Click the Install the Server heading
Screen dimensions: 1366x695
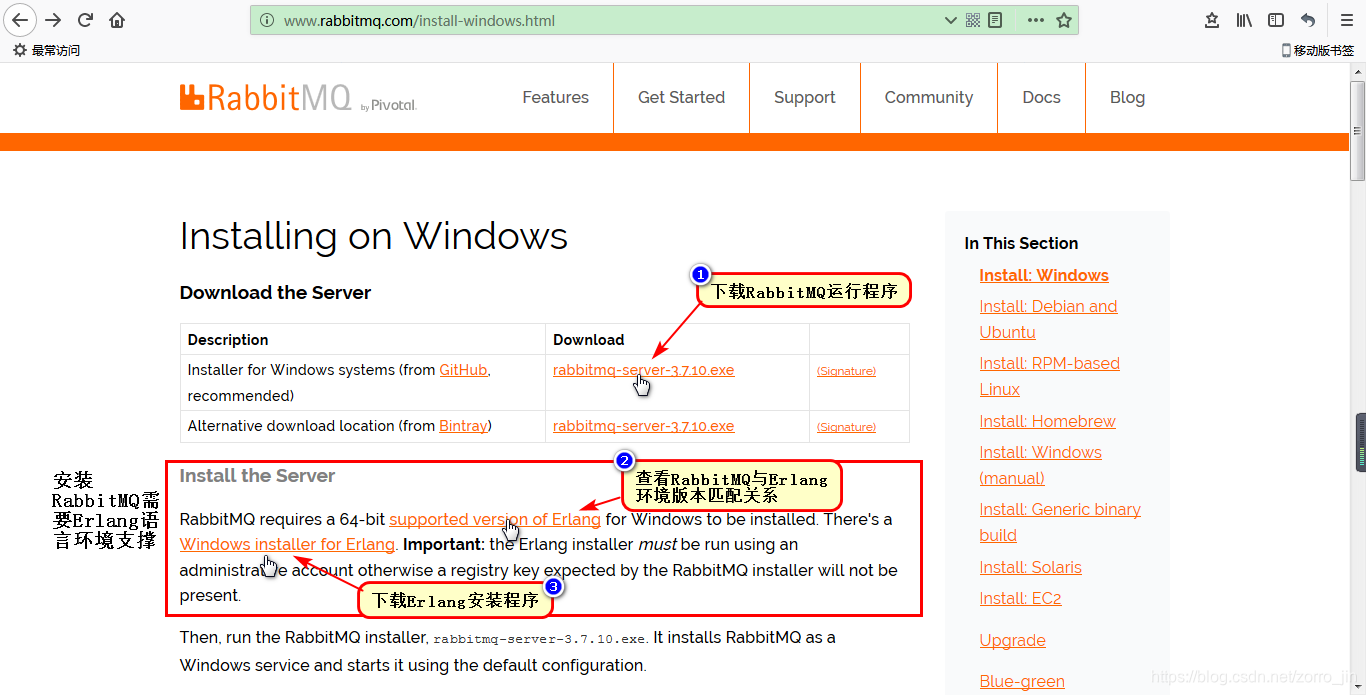pyautogui.click(x=257, y=476)
